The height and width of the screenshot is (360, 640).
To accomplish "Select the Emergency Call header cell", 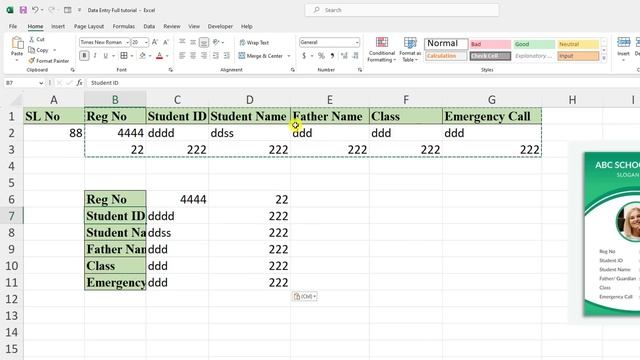I will 492,116.
